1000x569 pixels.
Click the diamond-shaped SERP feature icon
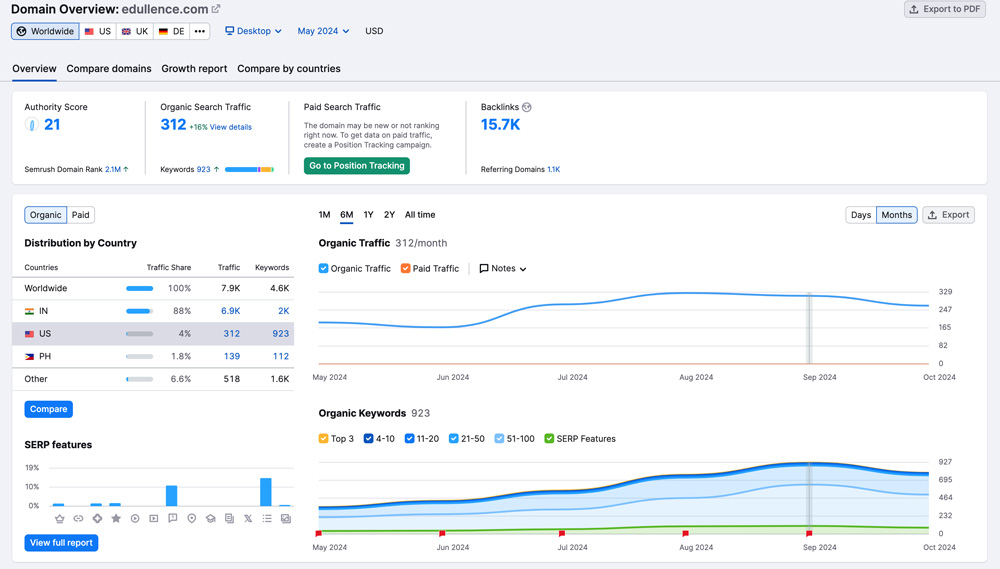[x=97, y=519]
